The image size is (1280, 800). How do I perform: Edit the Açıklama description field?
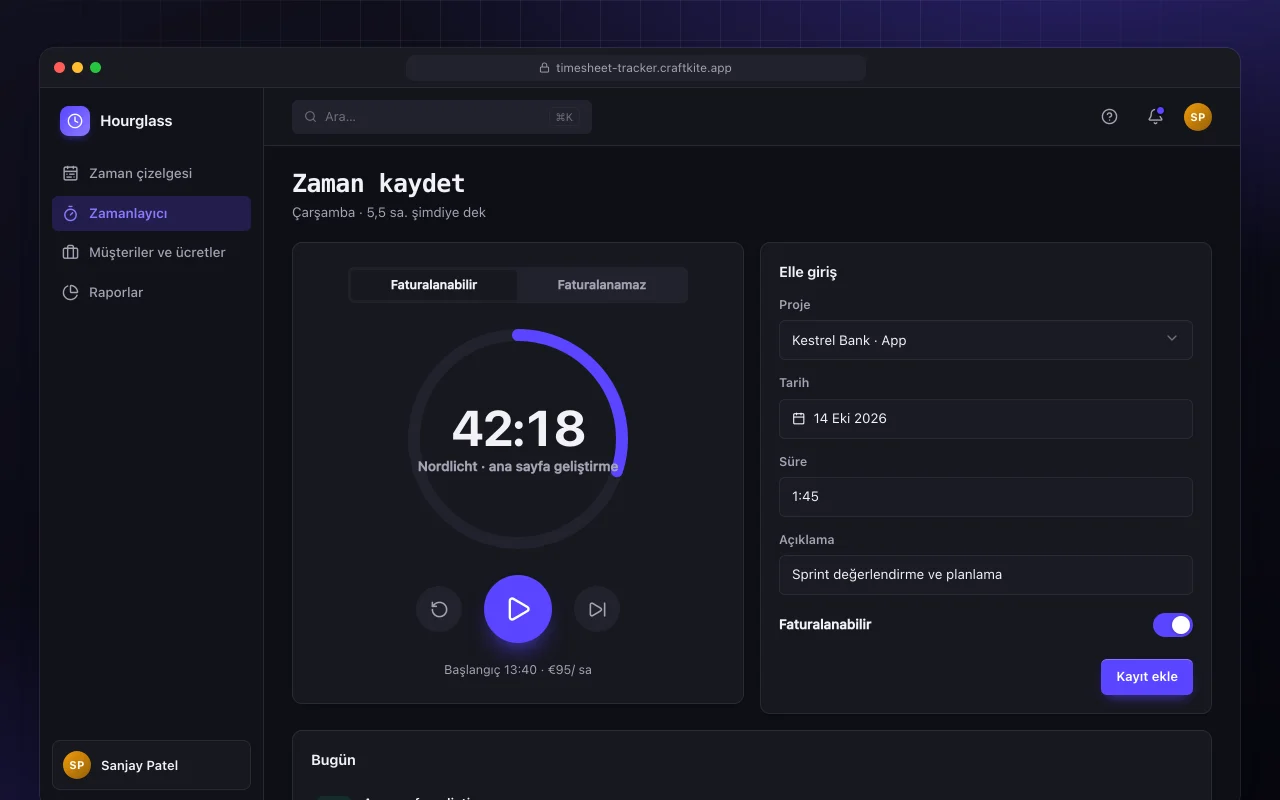pos(986,575)
